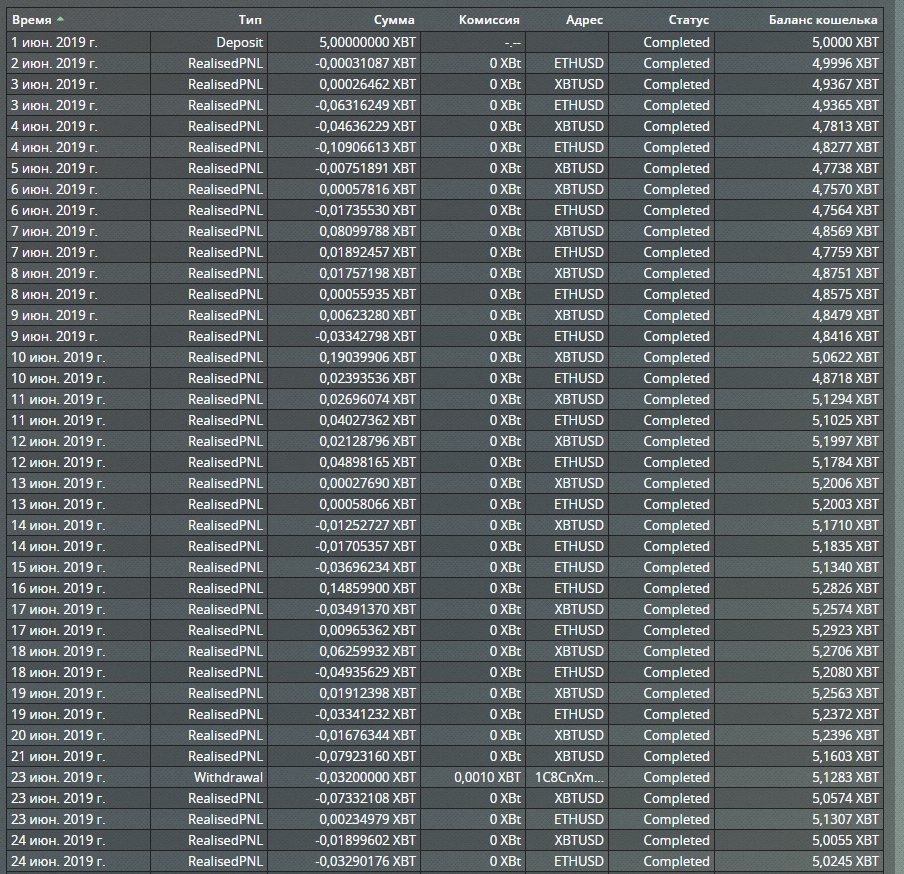Screen dimensions: 904x874
Task: Click the wallet balance 4,8569 XBT
Action: (845, 231)
